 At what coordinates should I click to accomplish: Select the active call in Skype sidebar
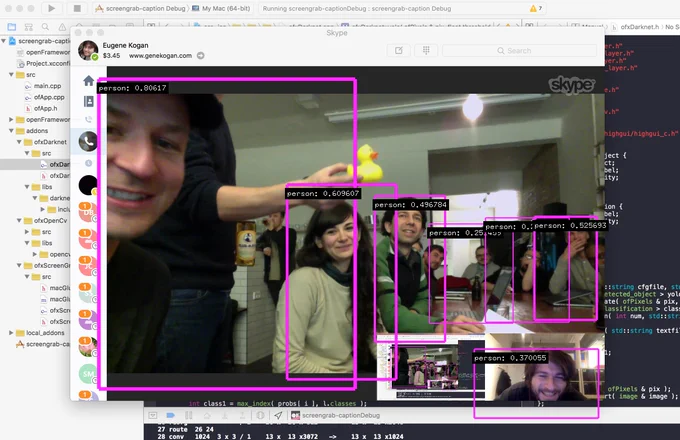point(88,141)
